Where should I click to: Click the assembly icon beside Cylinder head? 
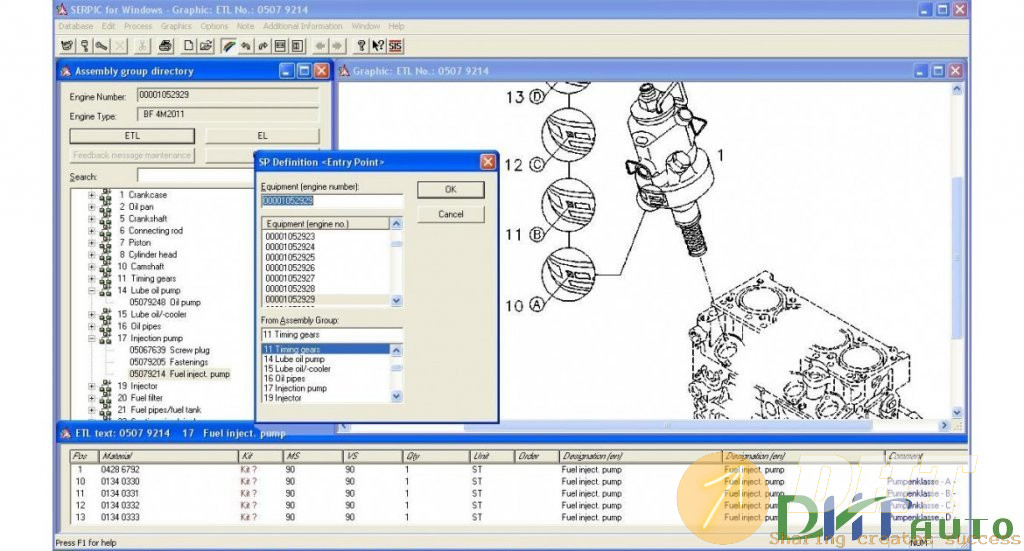click(x=106, y=255)
